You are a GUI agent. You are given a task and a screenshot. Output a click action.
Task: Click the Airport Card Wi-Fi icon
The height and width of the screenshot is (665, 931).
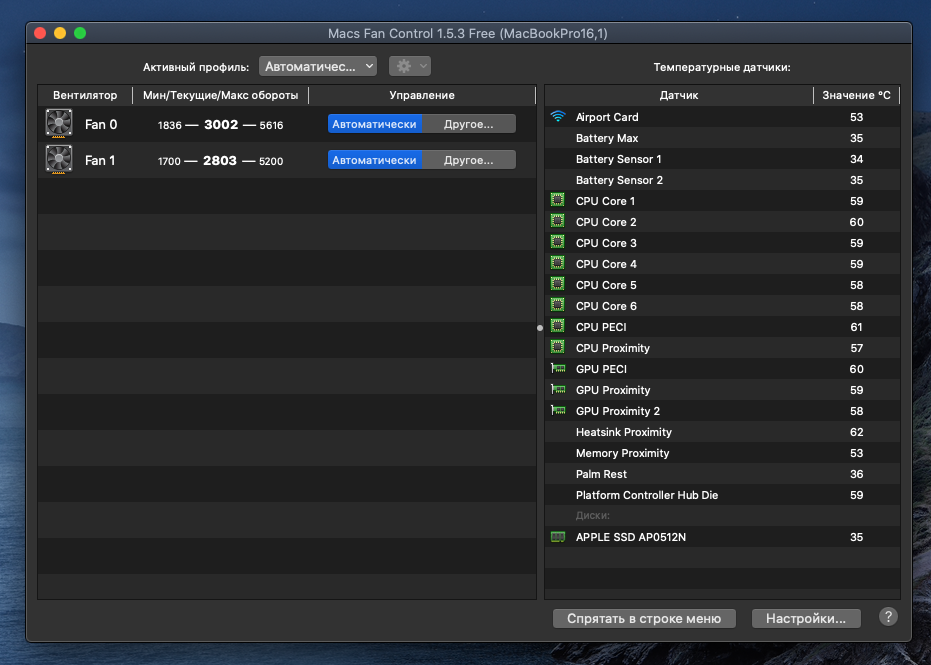[558, 116]
